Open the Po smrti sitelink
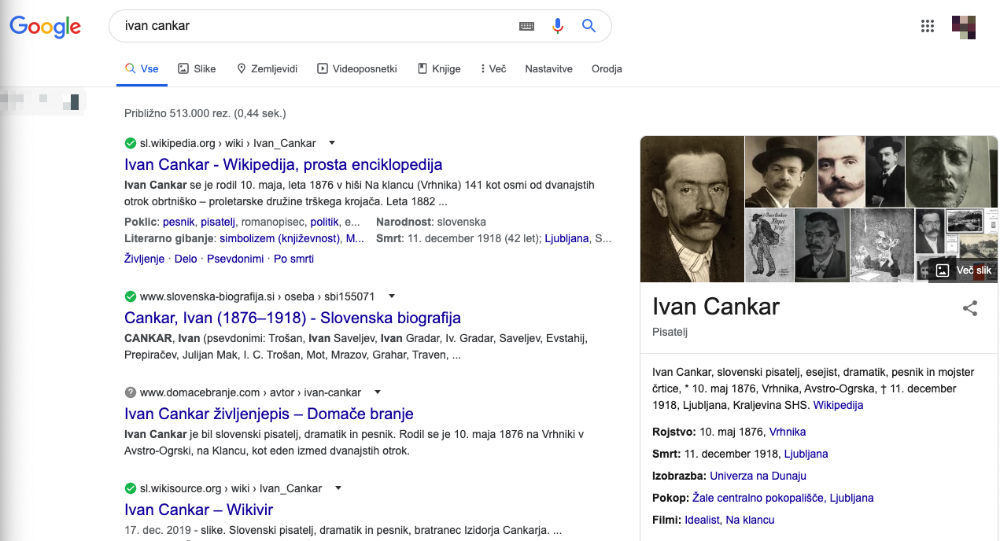Viewport: 1000px width, 541px height. pos(293,259)
